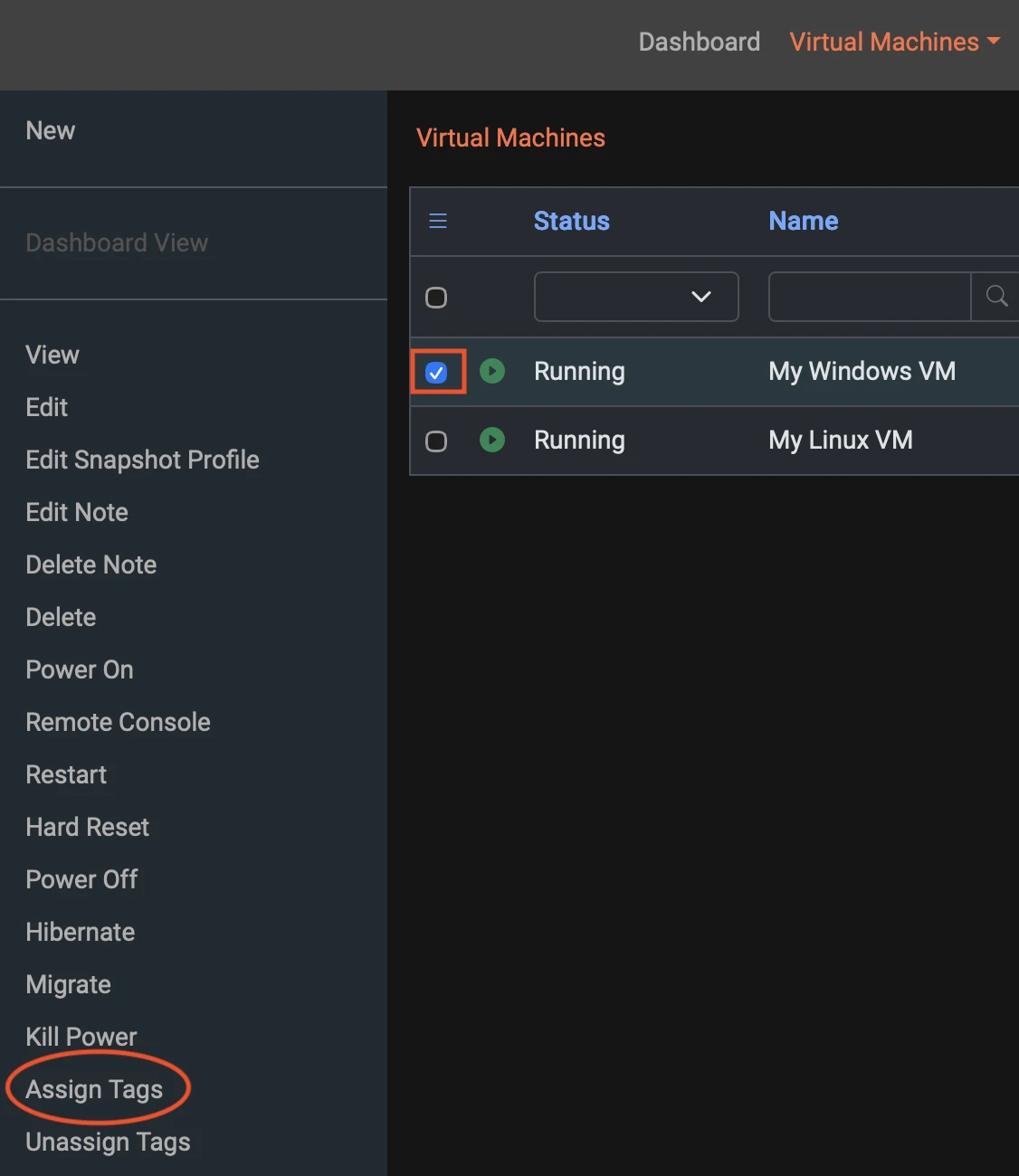
Task: Choose Power Off from the action list
Action: click(81, 879)
